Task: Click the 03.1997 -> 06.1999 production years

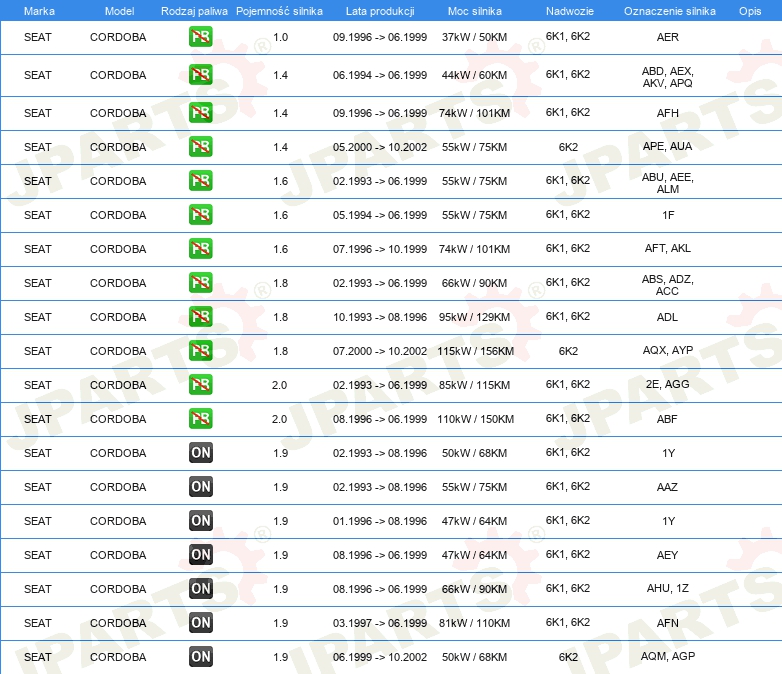Action: tap(380, 623)
